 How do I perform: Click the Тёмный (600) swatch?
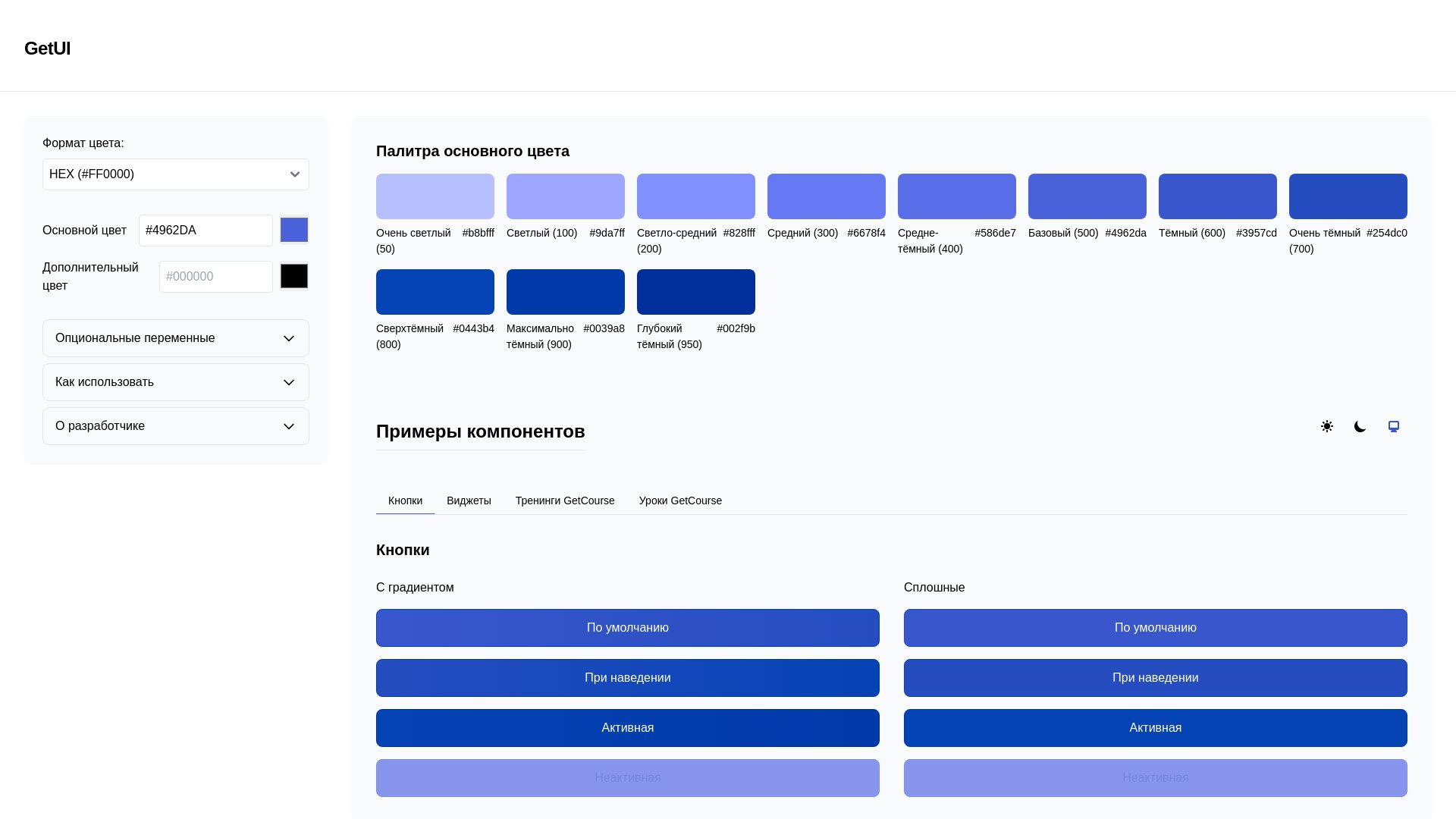point(1218,196)
